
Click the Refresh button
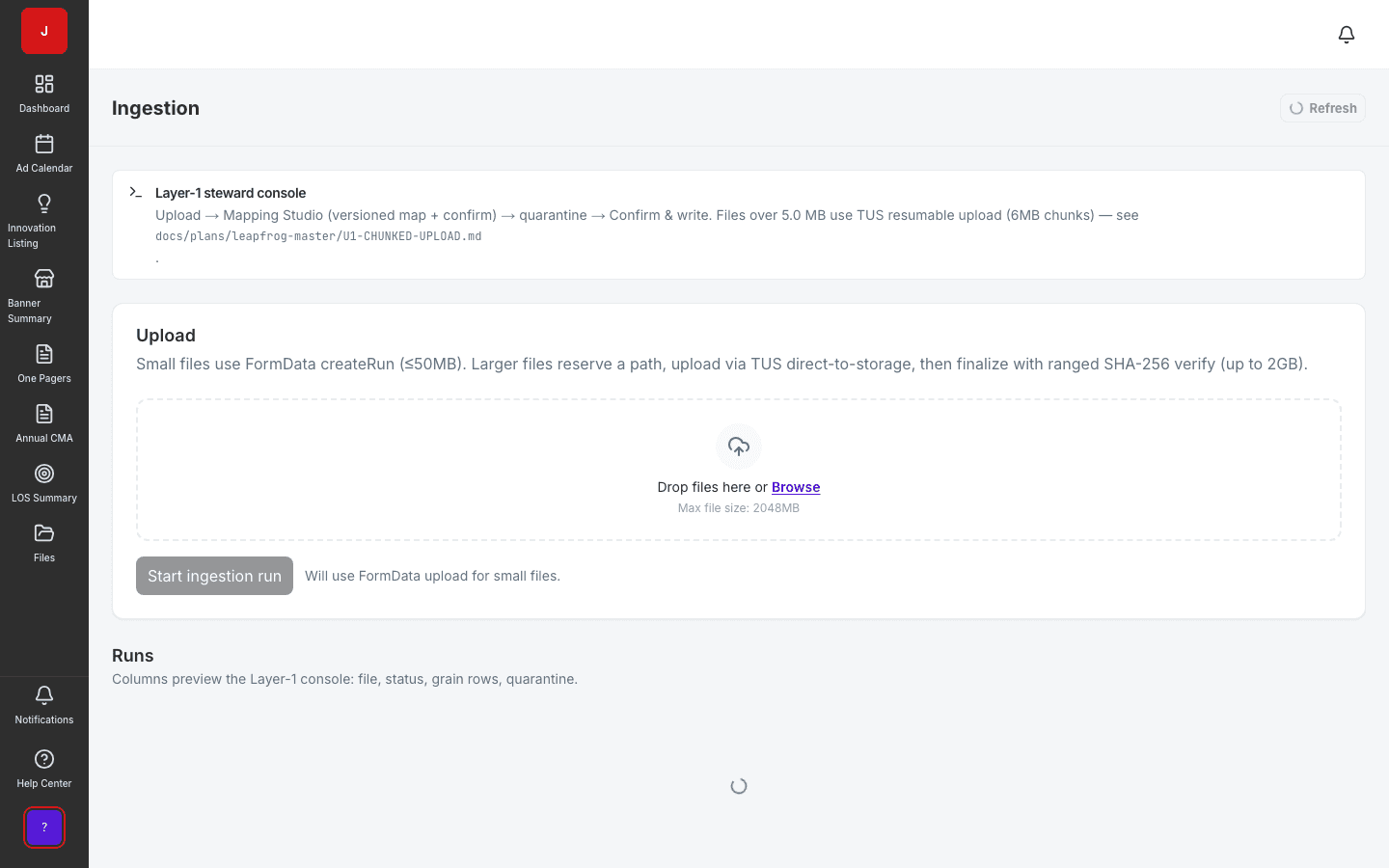click(x=1322, y=108)
